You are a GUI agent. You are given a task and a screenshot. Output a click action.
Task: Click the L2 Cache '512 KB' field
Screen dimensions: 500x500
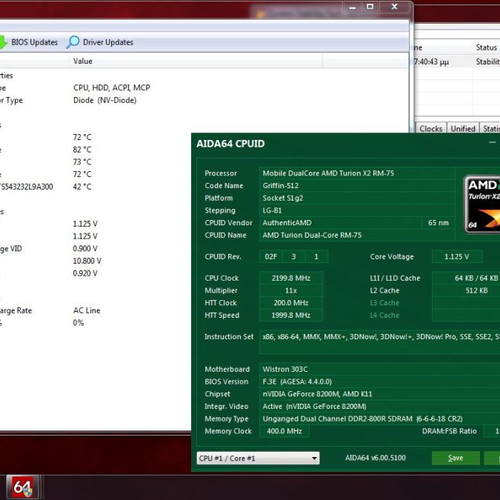pos(466,290)
